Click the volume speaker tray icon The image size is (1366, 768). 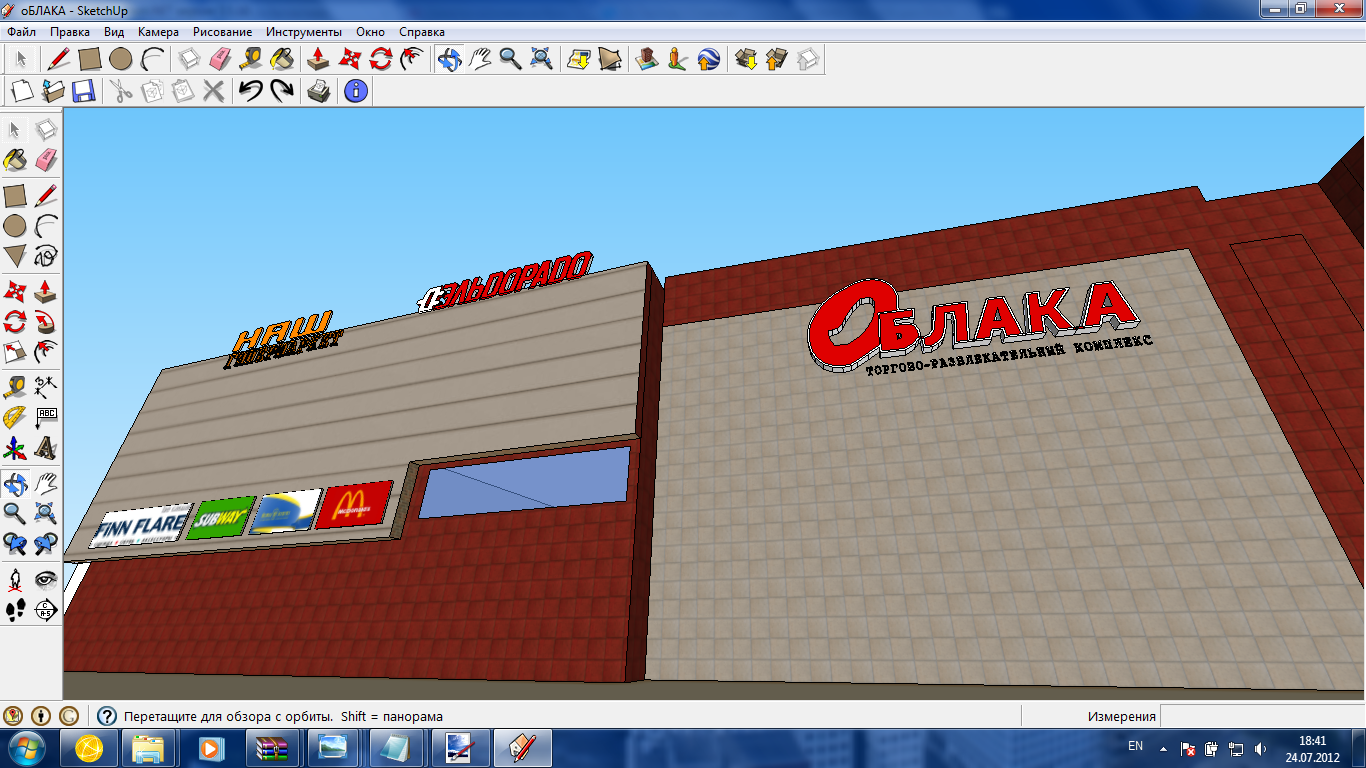coord(1260,748)
